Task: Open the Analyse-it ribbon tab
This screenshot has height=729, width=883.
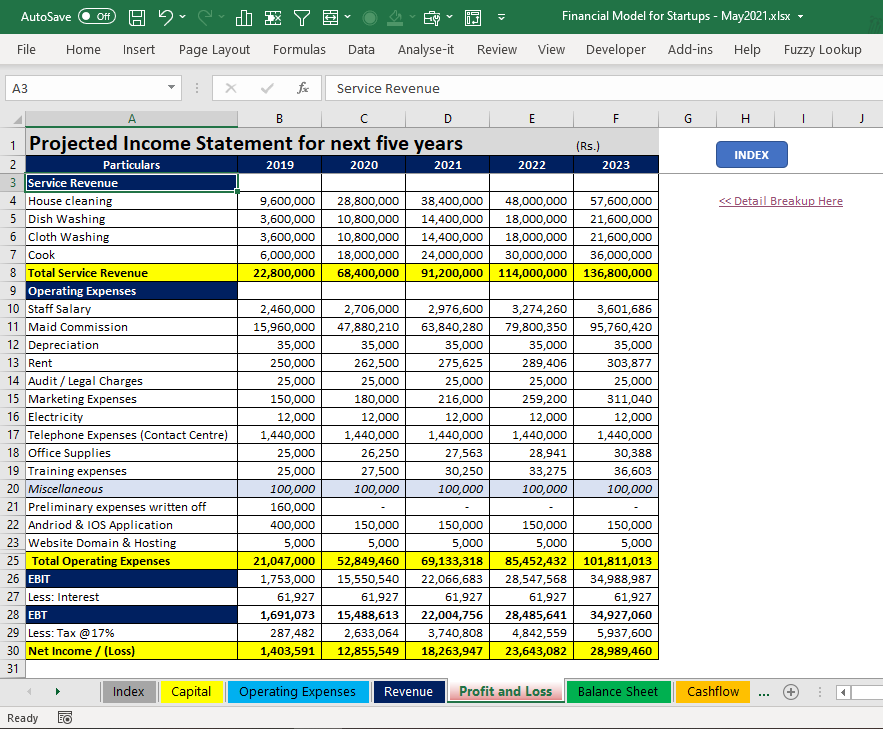Action: (426, 50)
